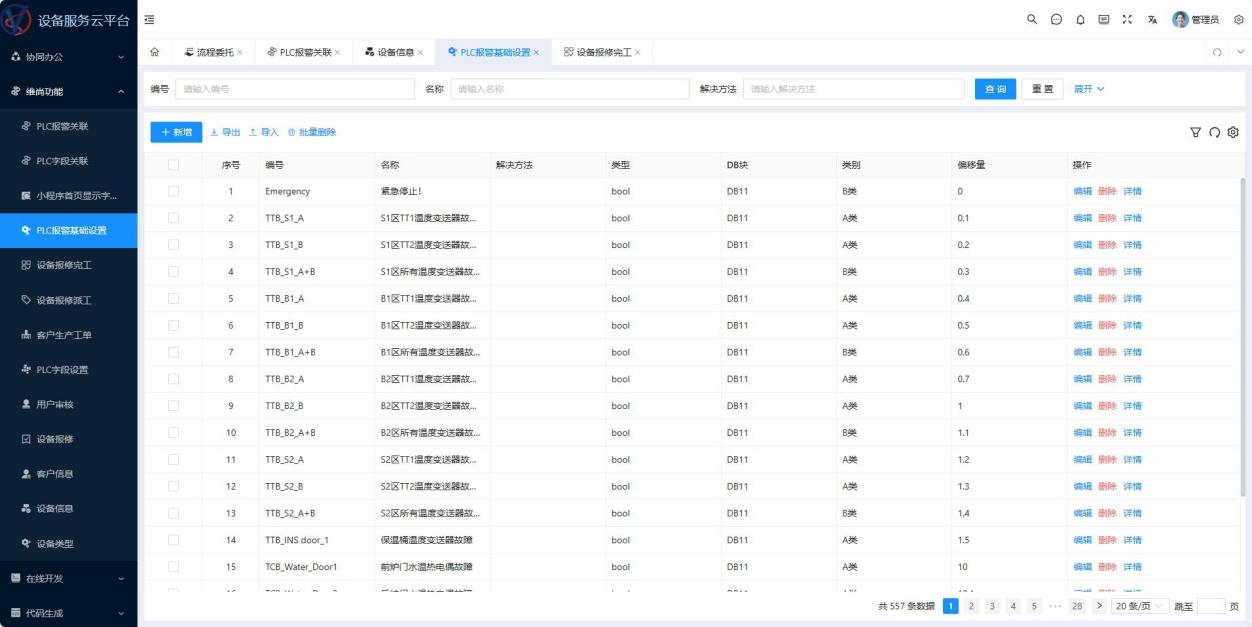Image resolution: width=1252 pixels, height=627 pixels.
Task: Open the table filter funnel icon
Action: tap(1195, 132)
